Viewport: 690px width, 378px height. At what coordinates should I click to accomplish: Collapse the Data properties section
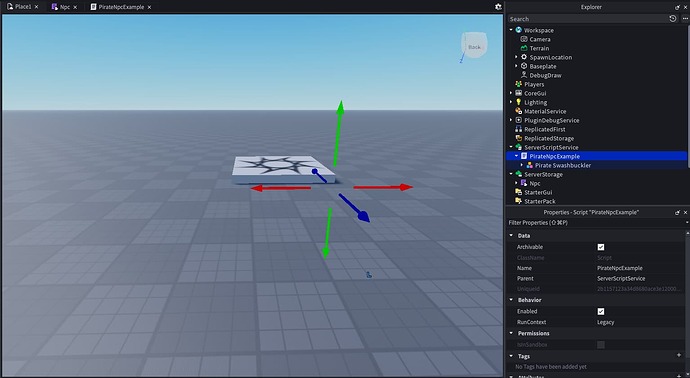coord(511,235)
